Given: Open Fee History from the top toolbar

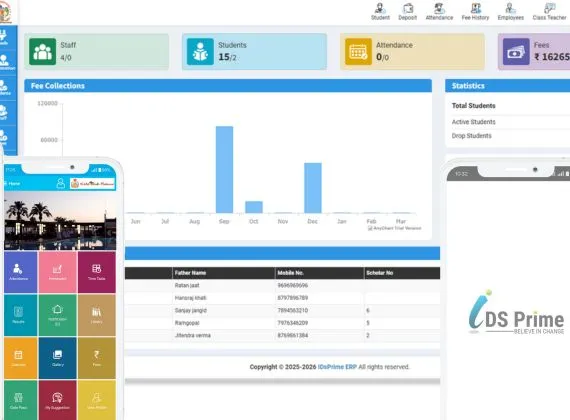Looking at the screenshot, I should click(475, 11).
